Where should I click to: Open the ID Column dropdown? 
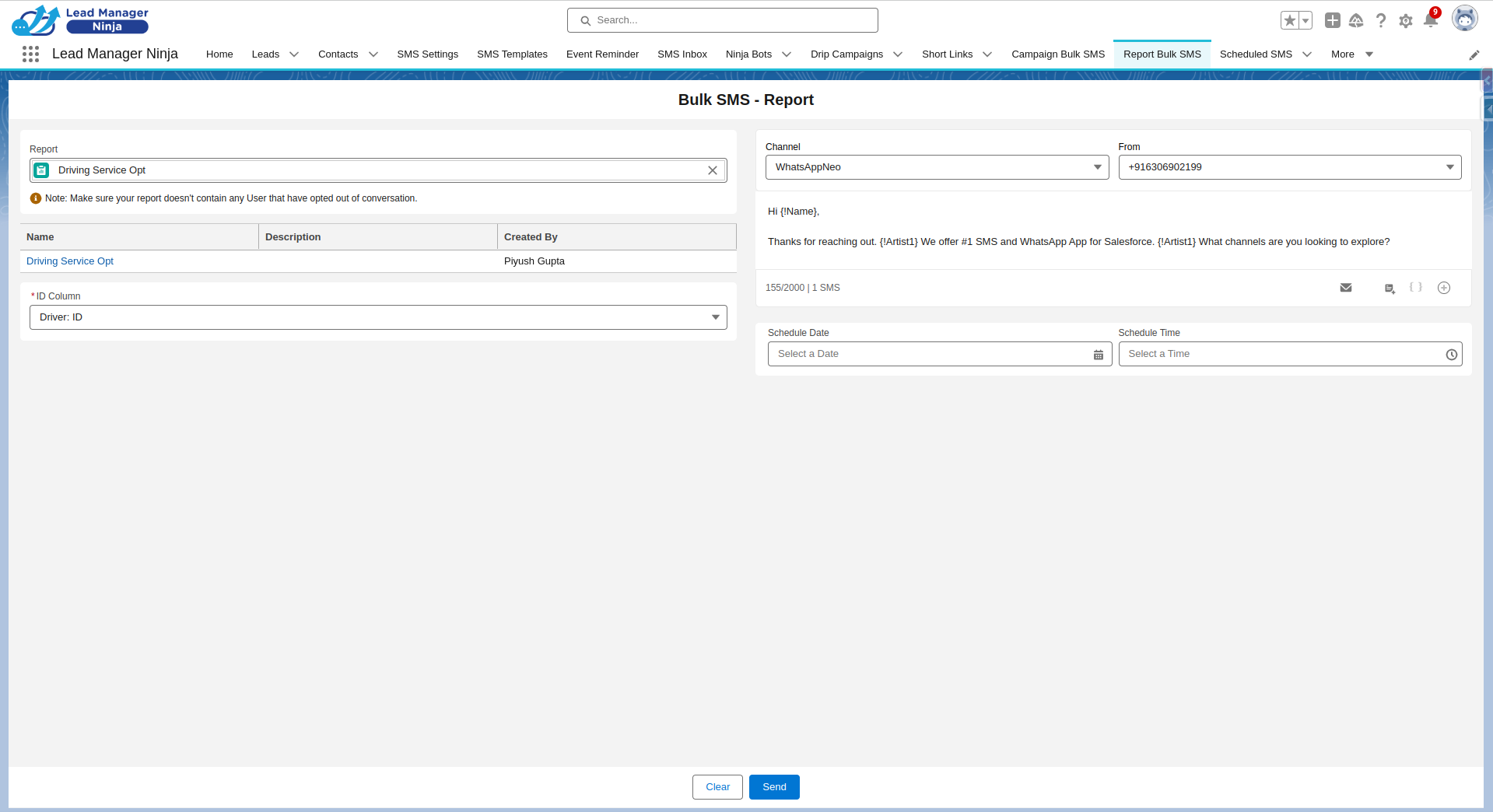pyautogui.click(x=378, y=317)
